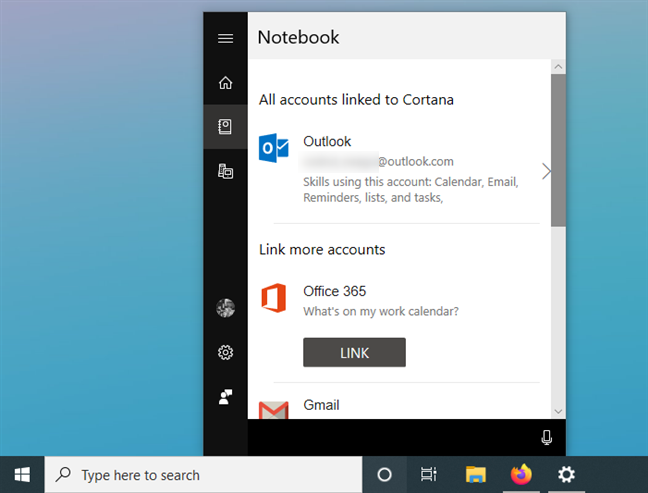
Task: Click the Notebook page title
Action: point(298,37)
